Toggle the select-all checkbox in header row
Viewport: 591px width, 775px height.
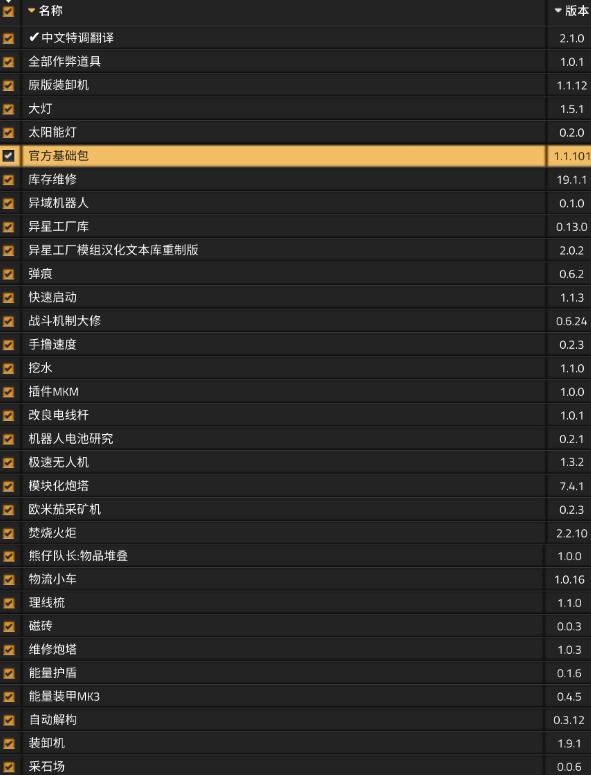click(x=8, y=10)
